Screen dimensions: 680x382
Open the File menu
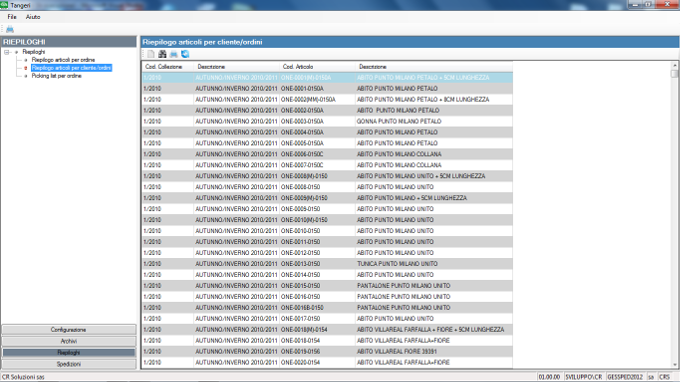(12, 17)
